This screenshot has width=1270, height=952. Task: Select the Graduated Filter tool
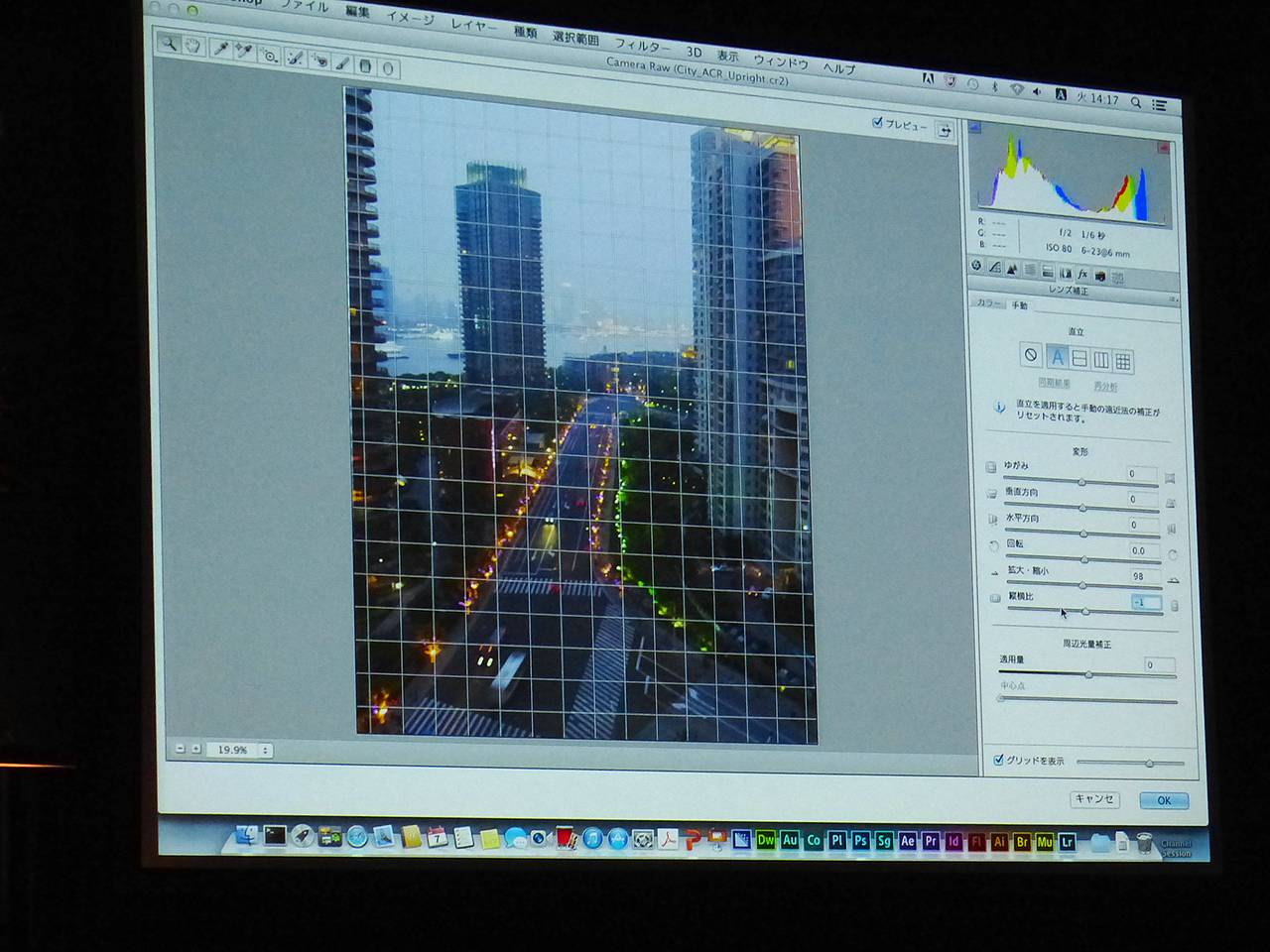(365, 65)
